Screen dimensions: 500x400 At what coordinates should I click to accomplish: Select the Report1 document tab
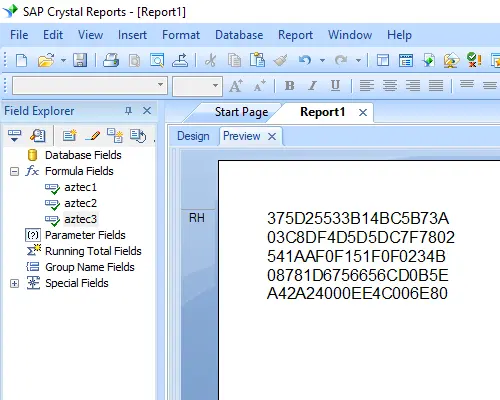[322, 112]
